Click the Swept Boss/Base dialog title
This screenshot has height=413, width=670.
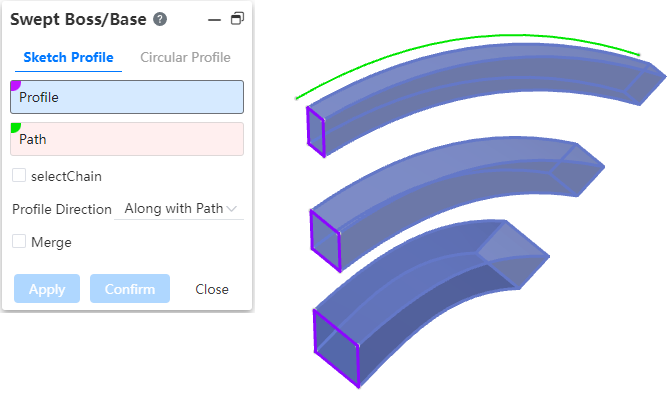(x=78, y=19)
